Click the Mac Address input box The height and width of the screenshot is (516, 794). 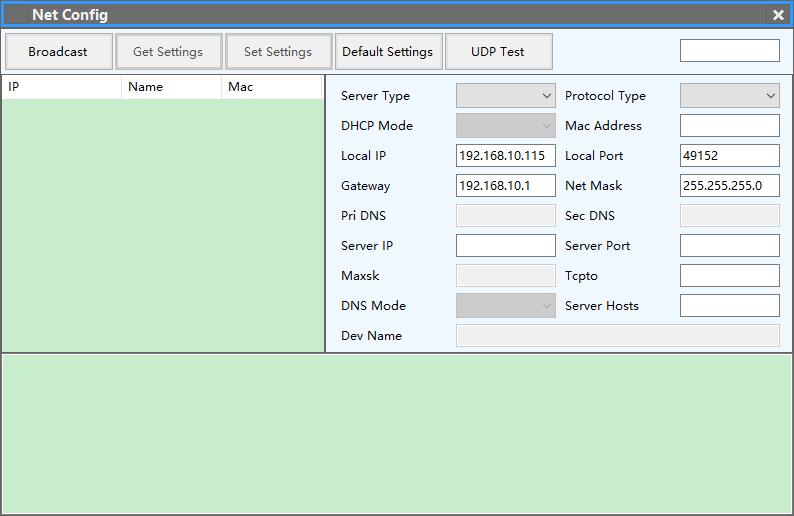(729, 126)
